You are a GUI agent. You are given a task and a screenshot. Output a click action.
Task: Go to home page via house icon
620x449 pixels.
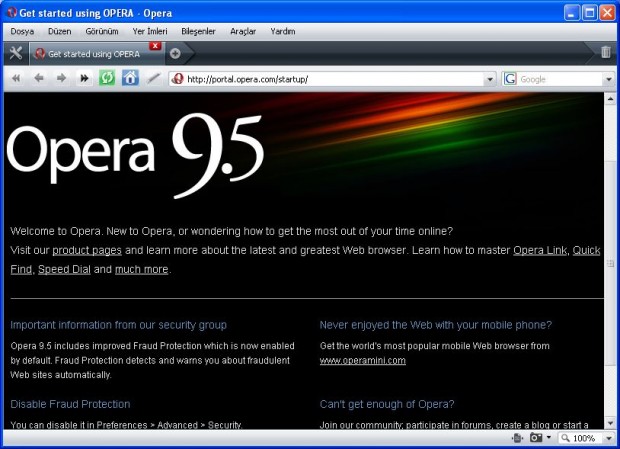coord(130,78)
